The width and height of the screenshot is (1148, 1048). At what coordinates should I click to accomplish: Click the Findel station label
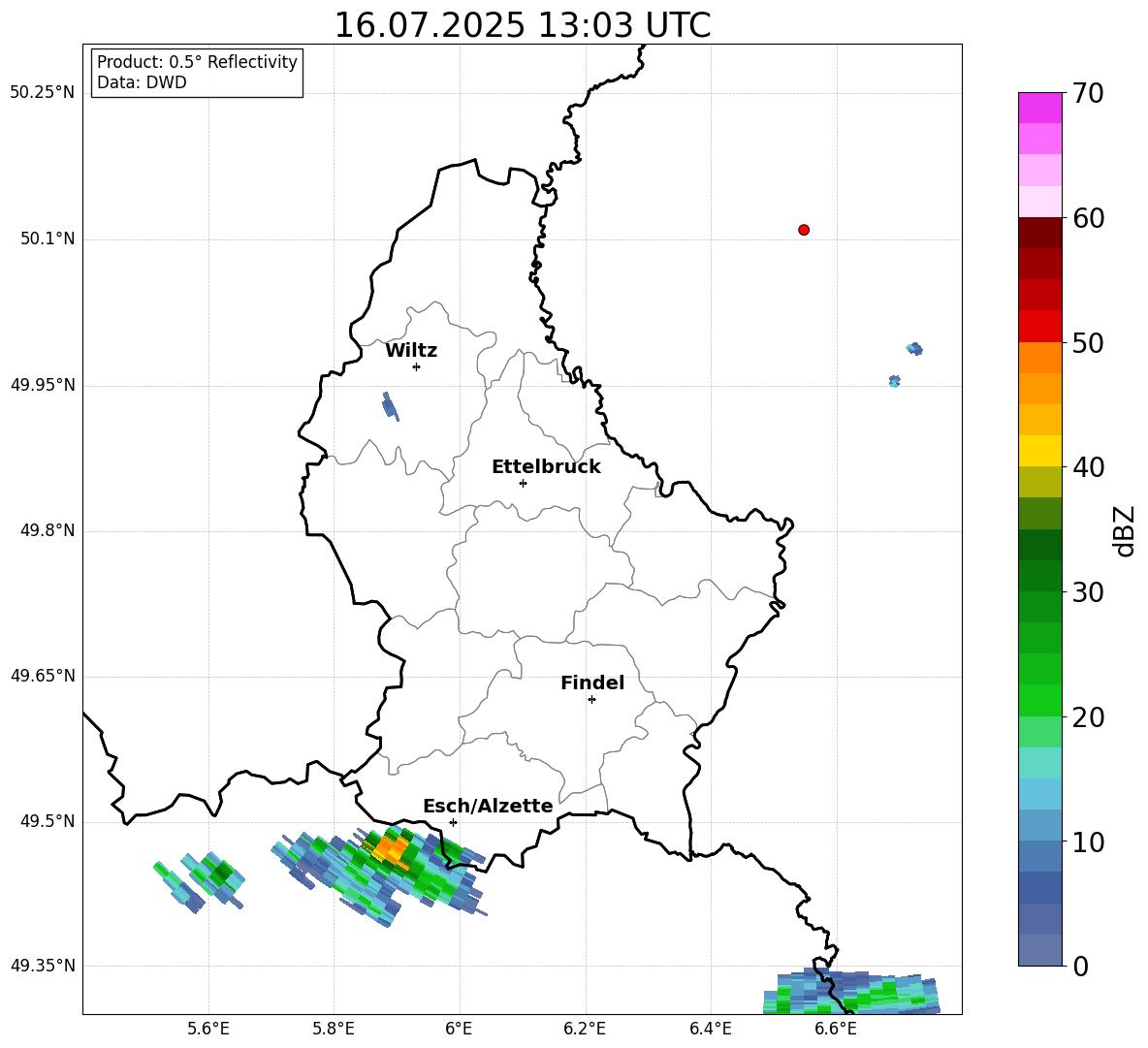coord(592,683)
